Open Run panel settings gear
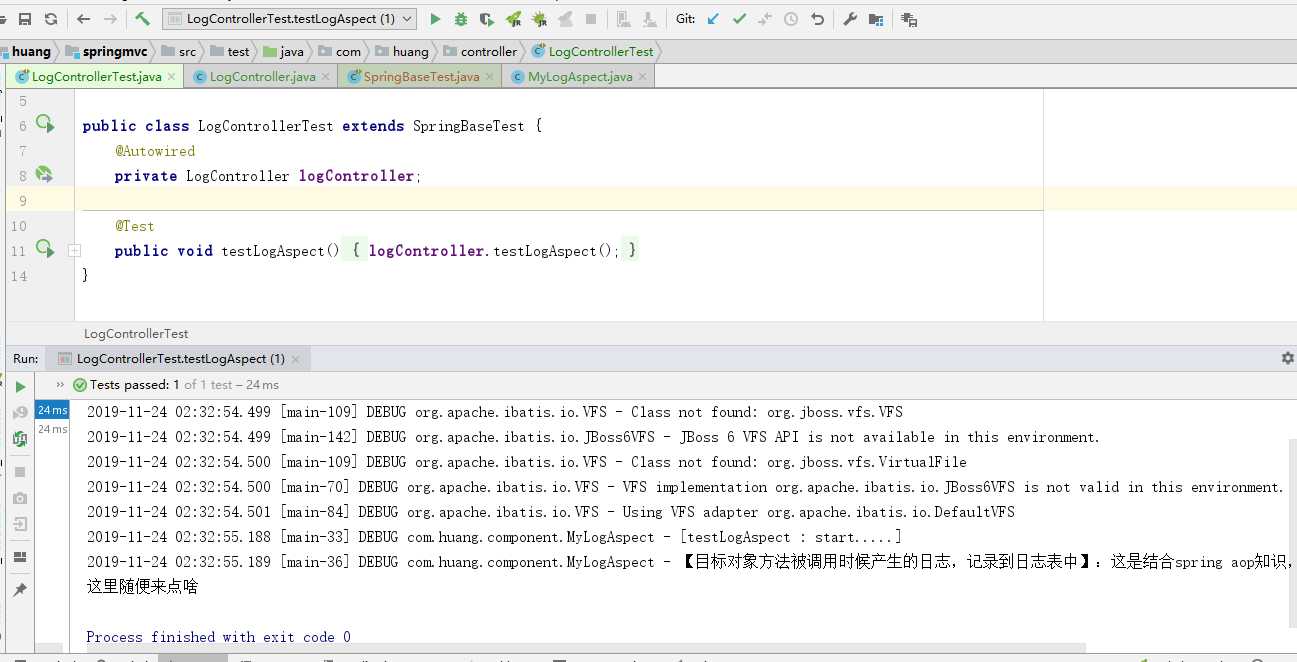Viewport: 1297px width, 662px height. pos(1287,358)
